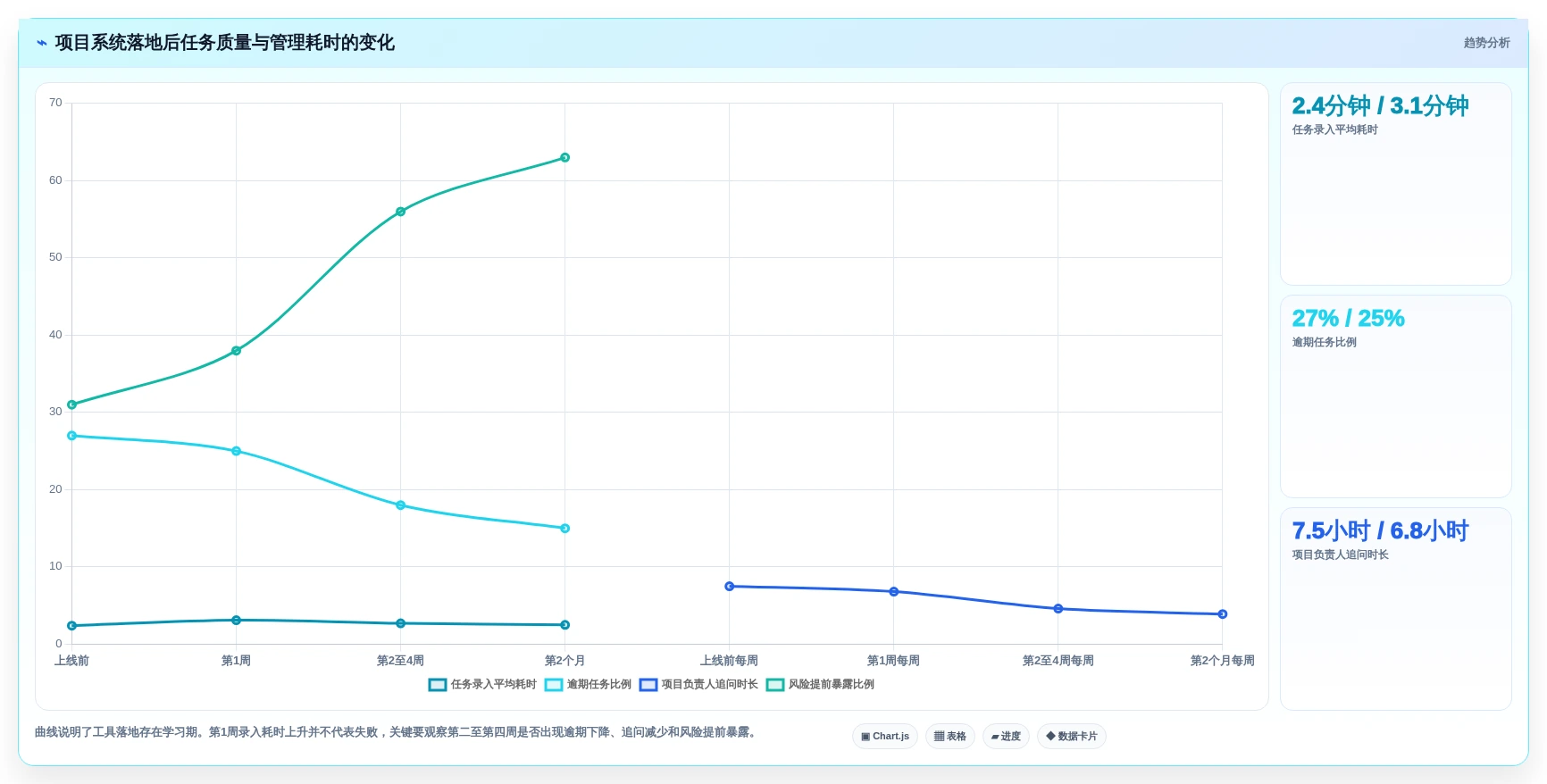Screen dimensions: 1547x784
Task: Click the teal entry-time point at 第2至4周
Action: point(400,623)
